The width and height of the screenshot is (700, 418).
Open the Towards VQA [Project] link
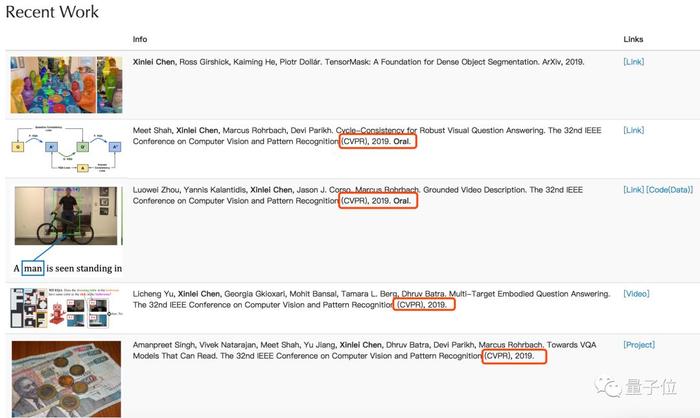tap(639, 345)
